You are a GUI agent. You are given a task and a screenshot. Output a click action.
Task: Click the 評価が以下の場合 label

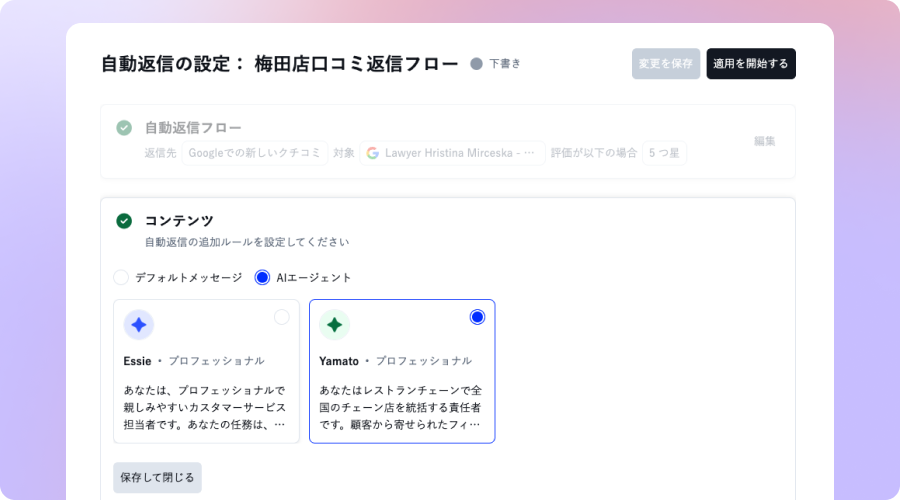point(593,153)
